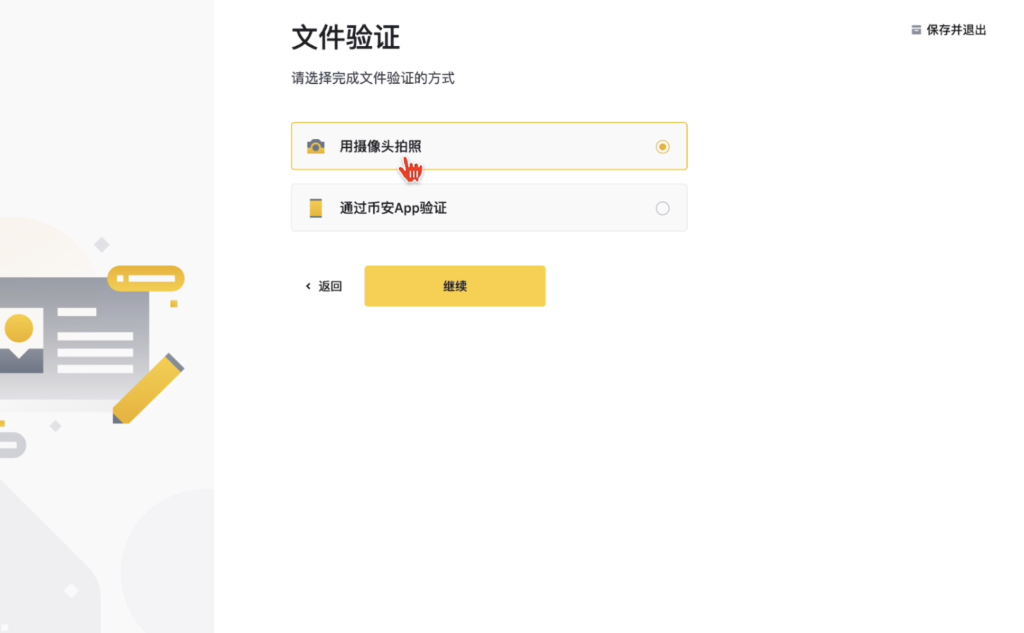The height and width of the screenshot is (633, 1024).
Task: Choose the 用摄像头拍照 option label
Action: (380, 146)
